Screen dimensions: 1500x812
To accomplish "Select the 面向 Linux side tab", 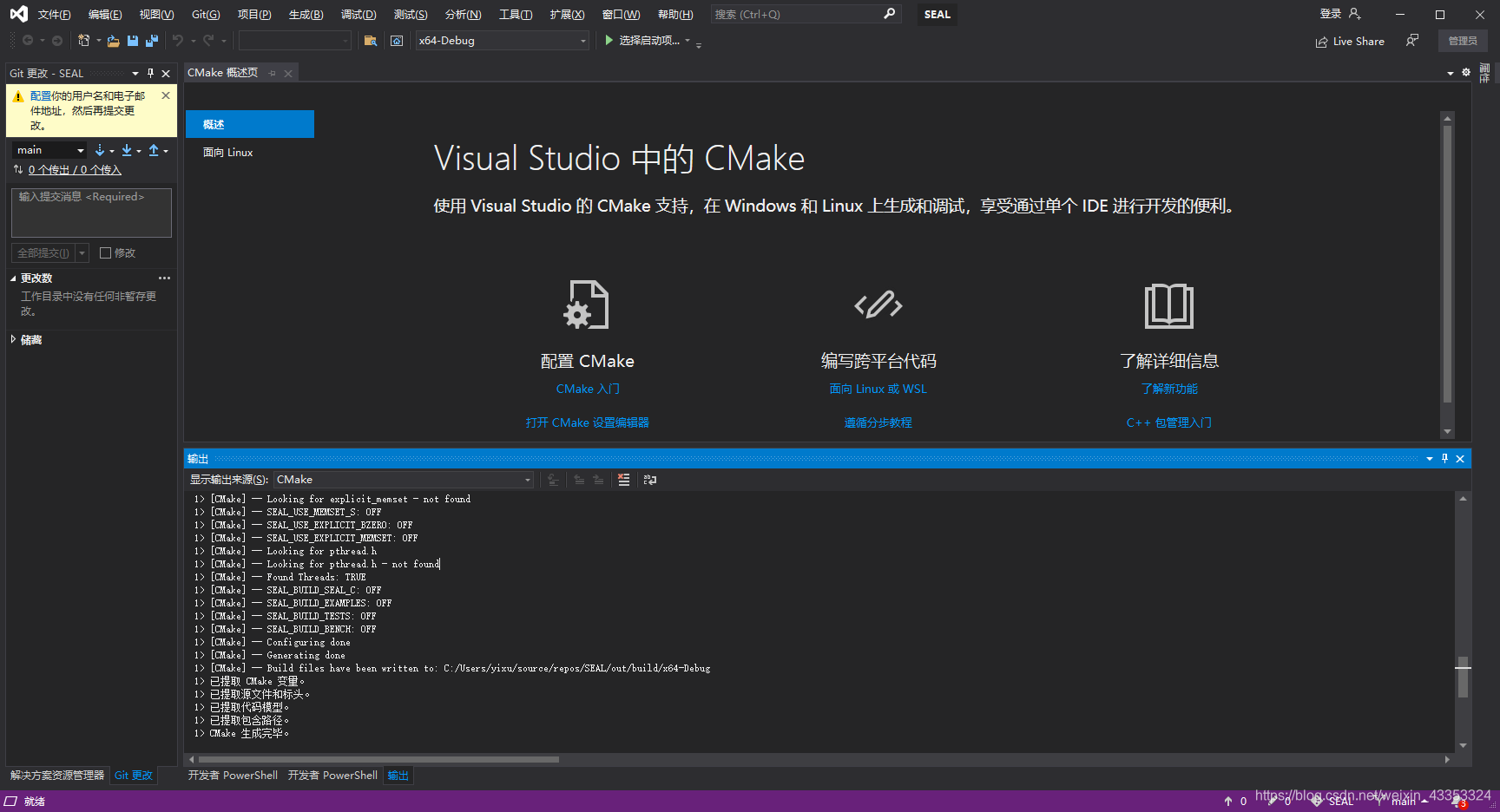I will tap(228, 153).
